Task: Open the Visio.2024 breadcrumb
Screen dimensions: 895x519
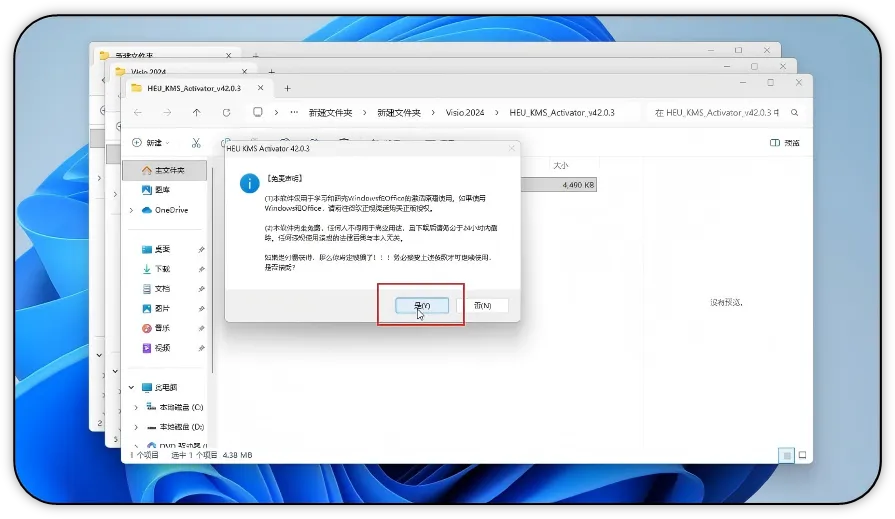Action: (465, 112)
